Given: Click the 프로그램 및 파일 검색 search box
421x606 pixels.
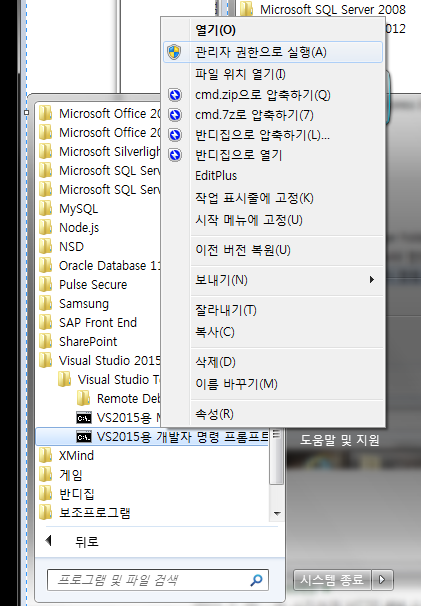Looking at the screenshot, I should [158, 580].
